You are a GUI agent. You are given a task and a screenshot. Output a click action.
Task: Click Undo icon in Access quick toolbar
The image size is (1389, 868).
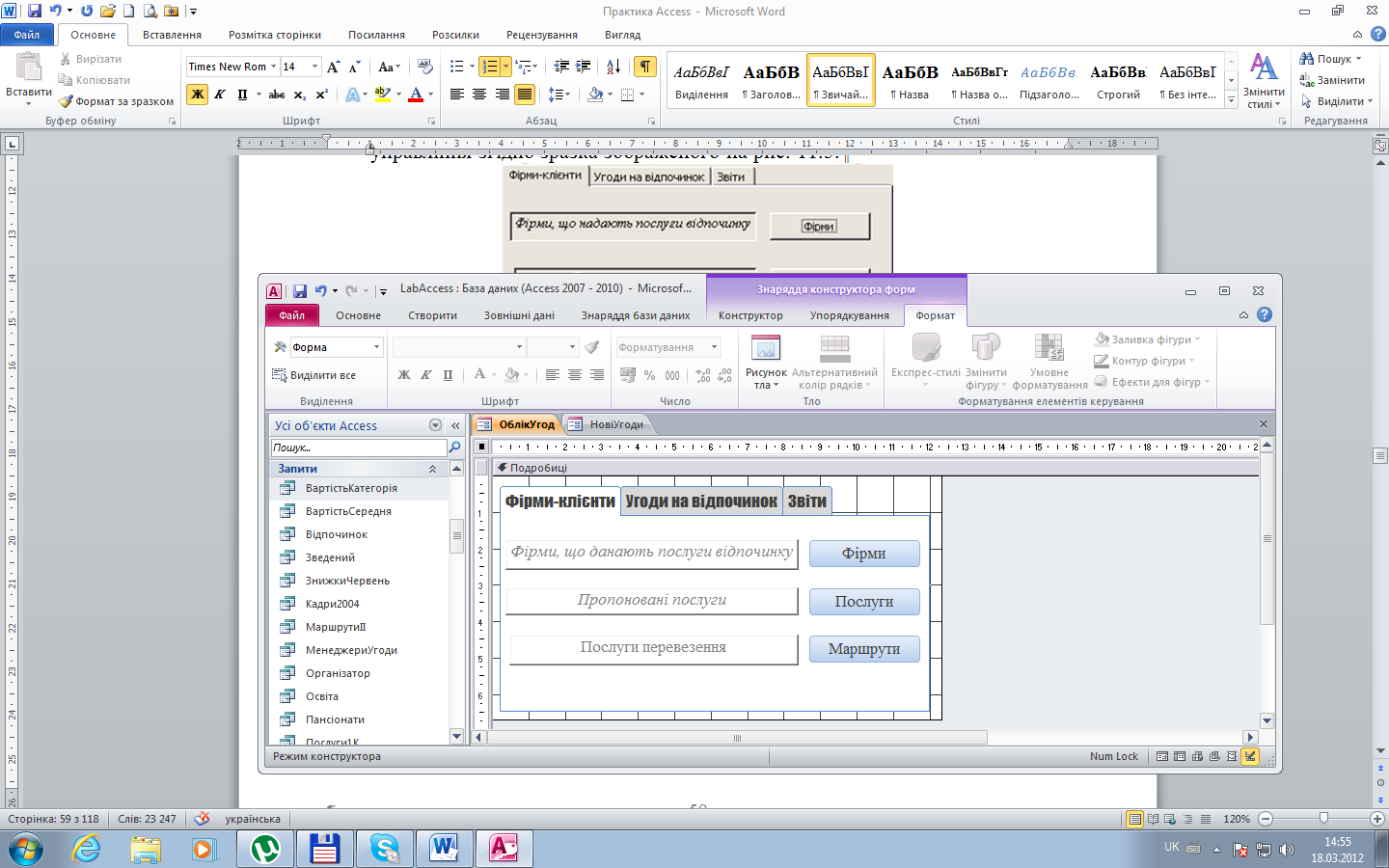(x=320, y=290)
